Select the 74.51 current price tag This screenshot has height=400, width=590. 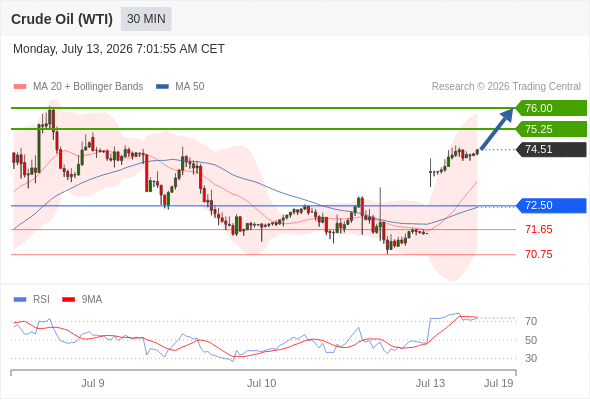click(551, 149)
